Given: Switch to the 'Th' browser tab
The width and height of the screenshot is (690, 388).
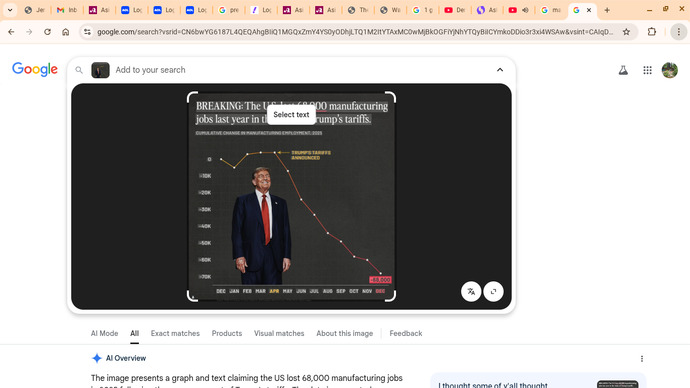Looking at the screenshot, I should 358,10.
